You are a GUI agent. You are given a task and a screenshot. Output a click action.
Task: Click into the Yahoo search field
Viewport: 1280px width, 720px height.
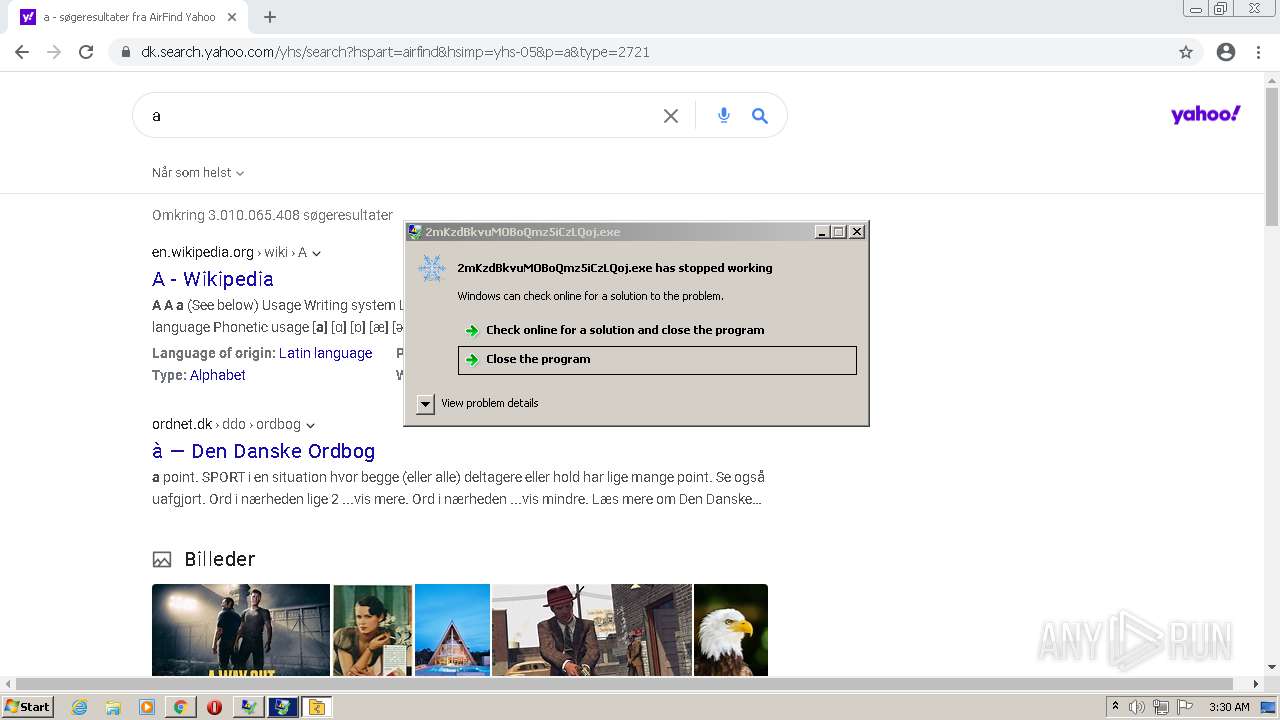400,116
